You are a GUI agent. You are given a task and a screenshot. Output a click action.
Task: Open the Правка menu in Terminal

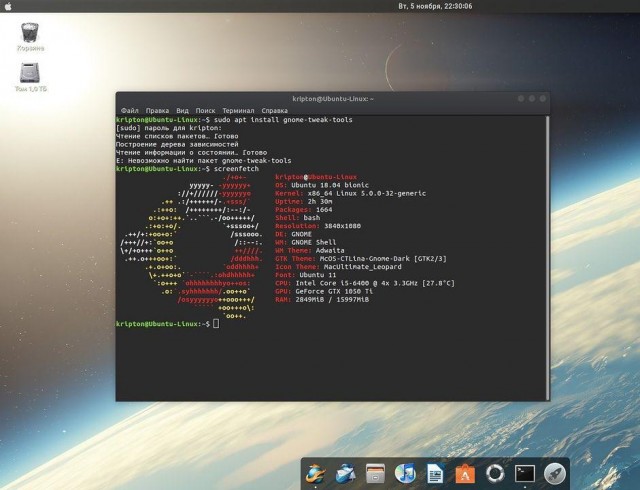tap(157, 111)
